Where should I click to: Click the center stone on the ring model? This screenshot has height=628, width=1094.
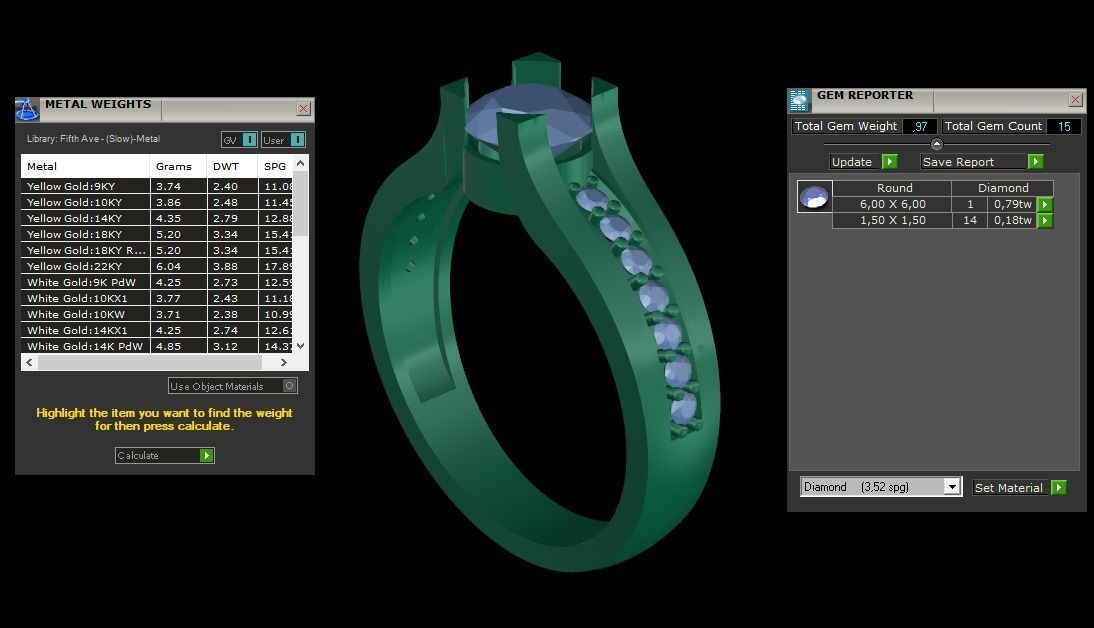530,120
